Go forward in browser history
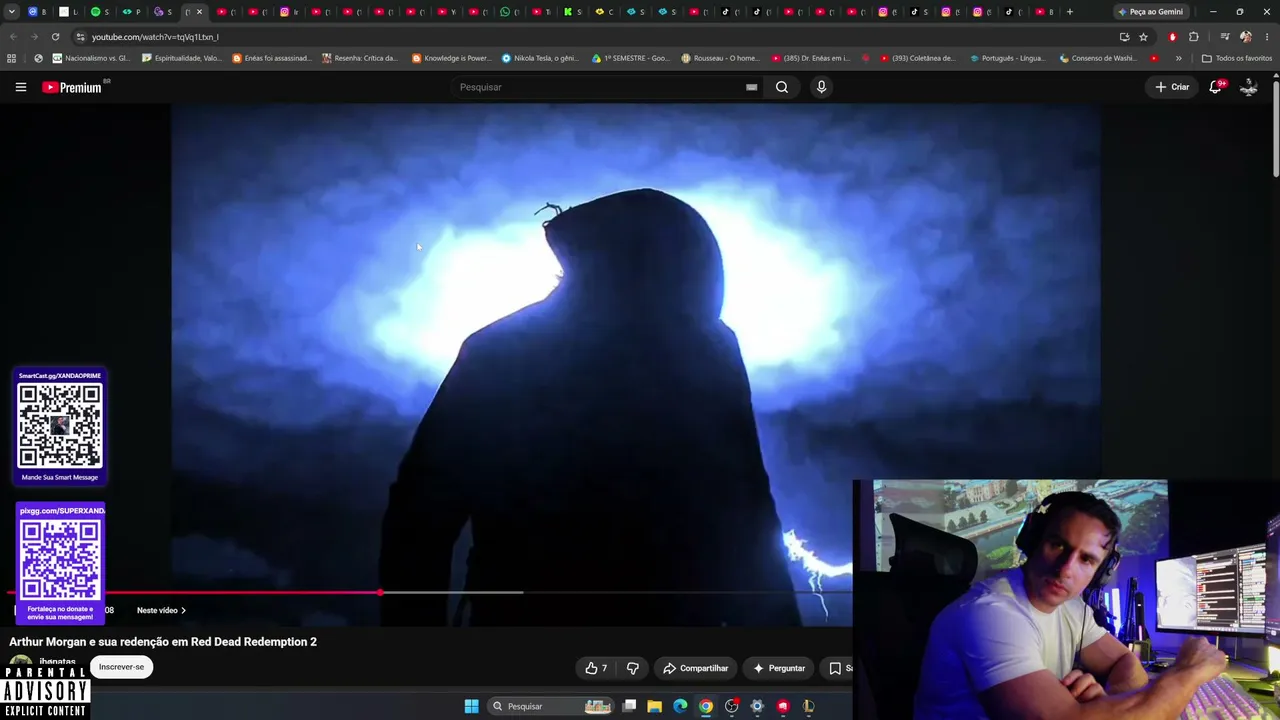 34,37
